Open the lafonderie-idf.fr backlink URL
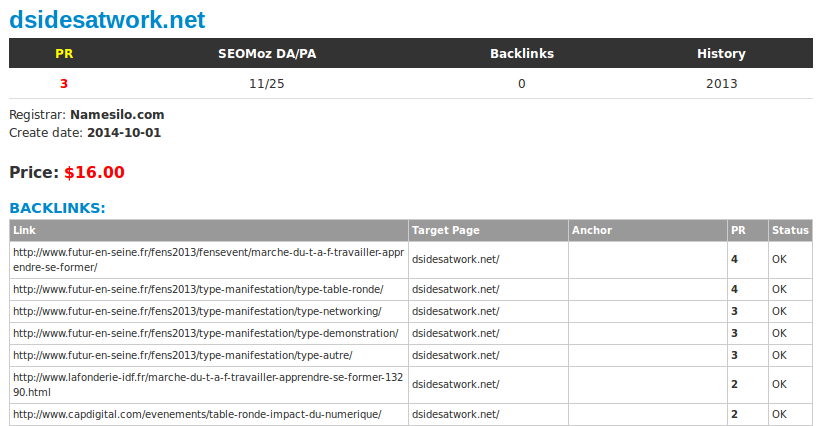The height and width of the screenshot is (426, 818). [208, 384]
